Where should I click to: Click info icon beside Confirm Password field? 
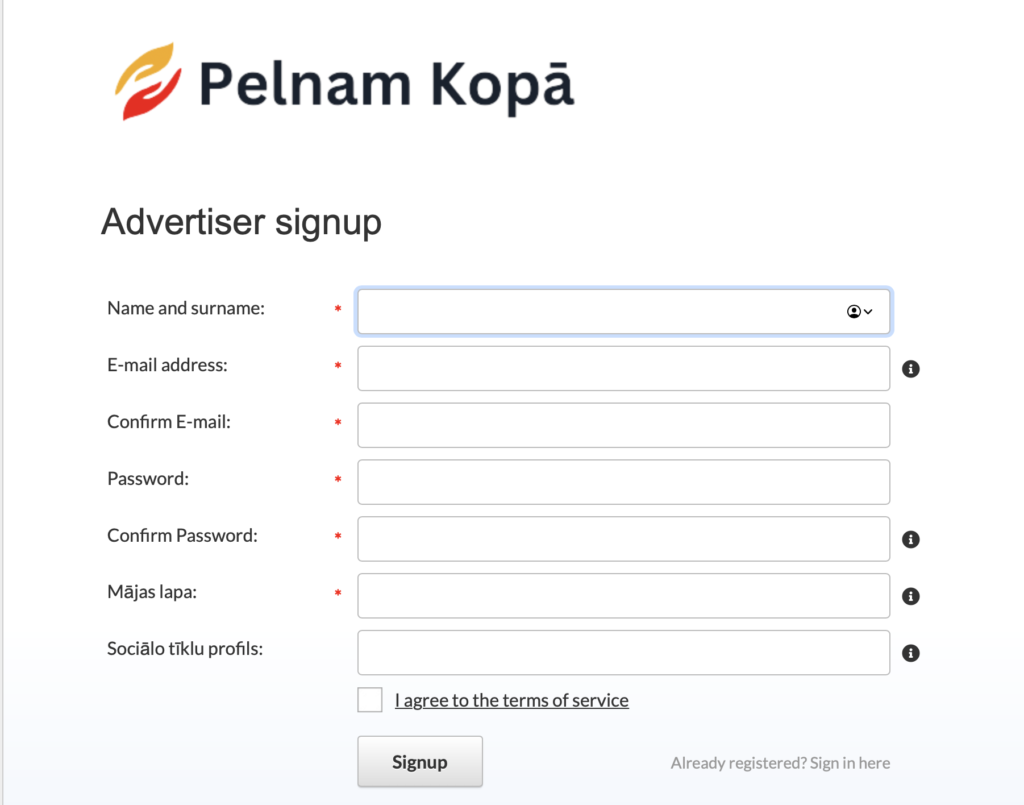coord(910,540)
